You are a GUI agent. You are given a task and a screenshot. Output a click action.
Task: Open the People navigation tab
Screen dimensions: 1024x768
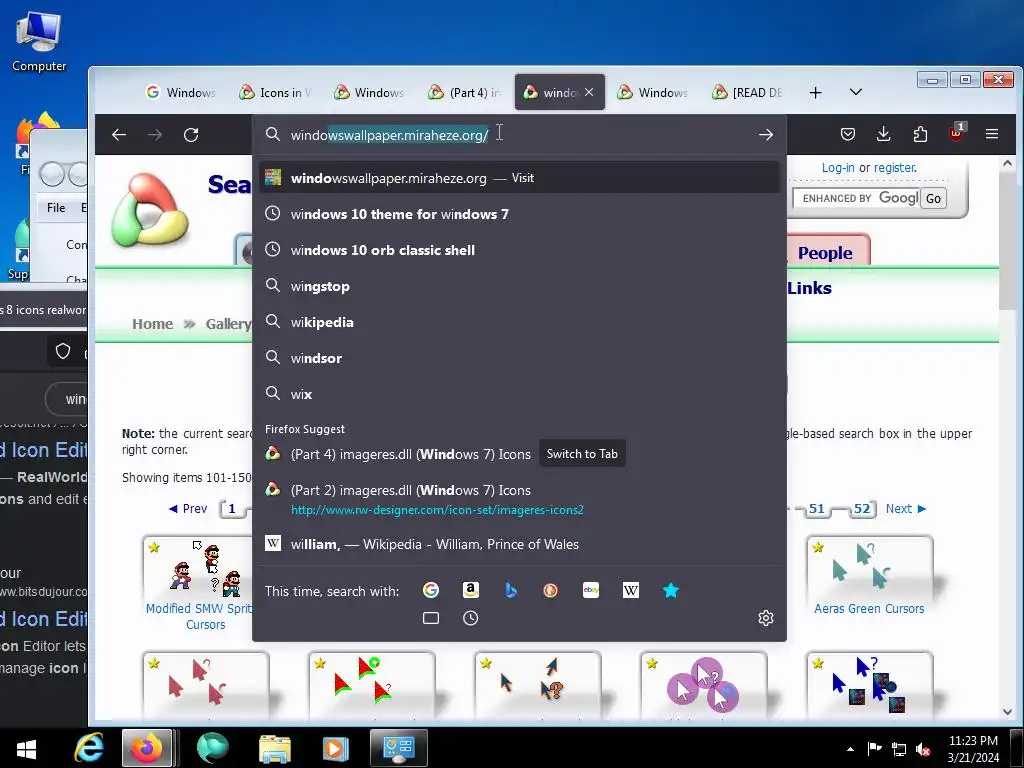(825, 253)
